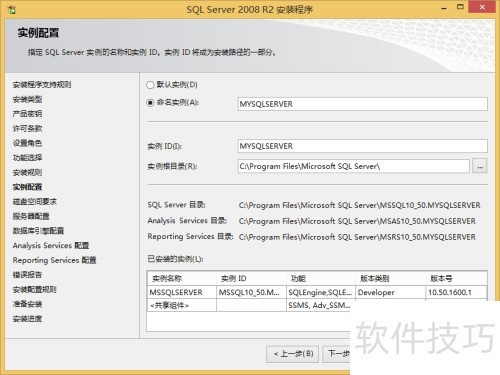Select the MSSQLSERVER instance row
500x375 pixels.
click(317, 292)
